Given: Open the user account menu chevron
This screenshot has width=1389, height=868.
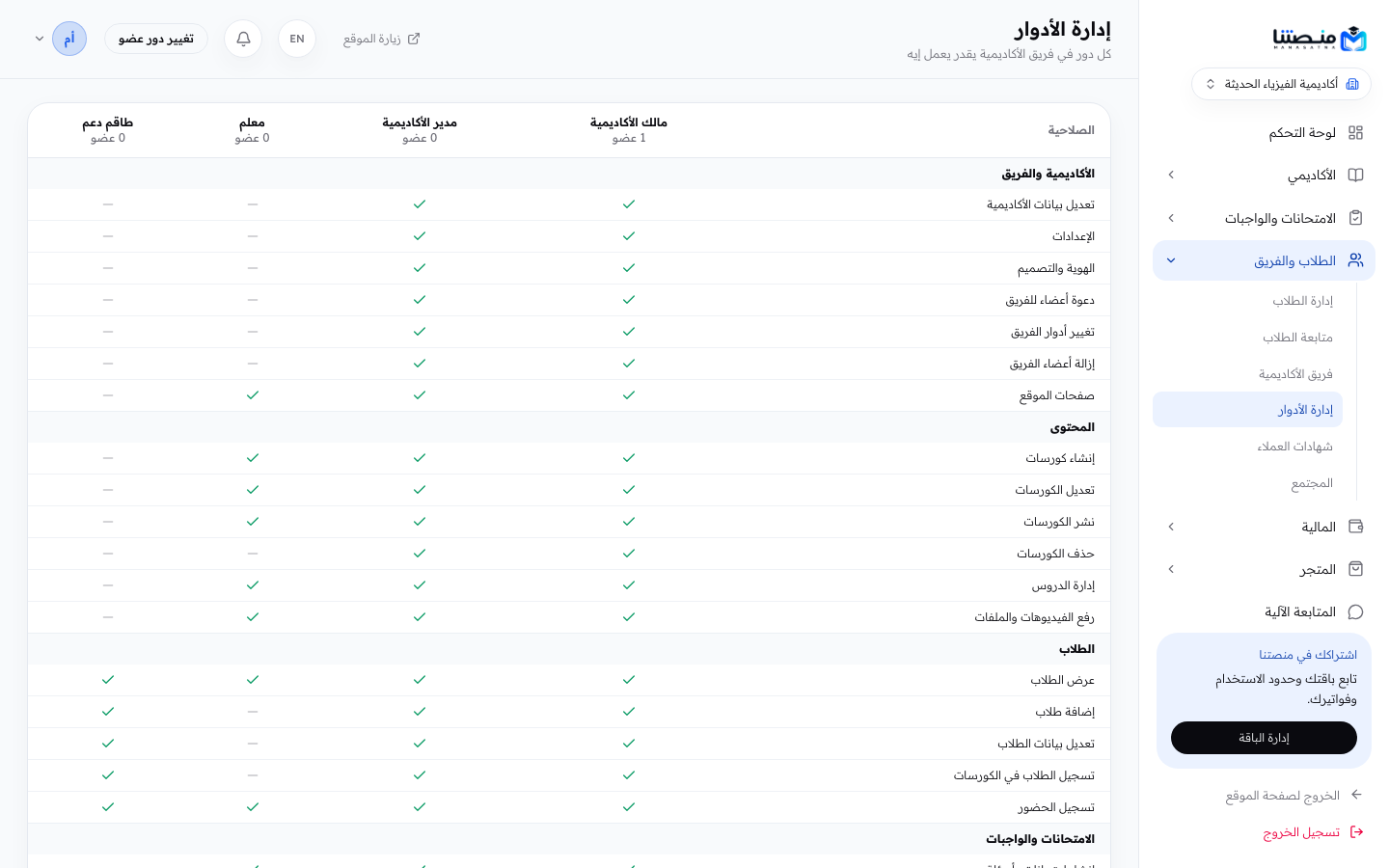Looking at the screenshot, I should pos(40,39).
